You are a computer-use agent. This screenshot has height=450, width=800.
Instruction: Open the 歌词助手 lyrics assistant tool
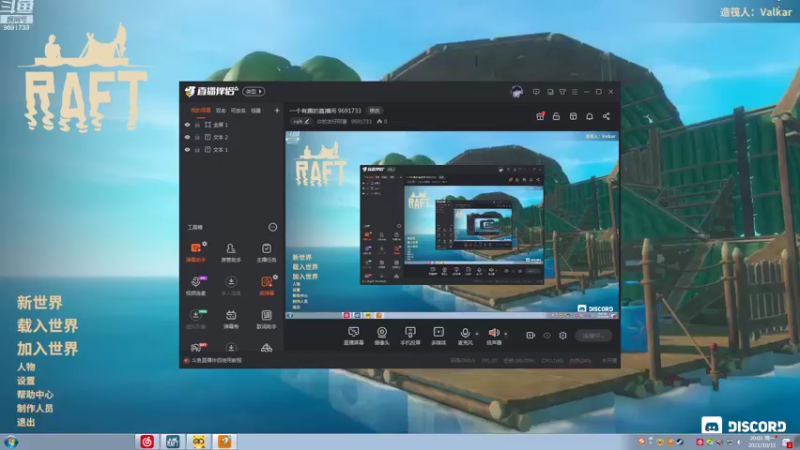click(266, 319)
